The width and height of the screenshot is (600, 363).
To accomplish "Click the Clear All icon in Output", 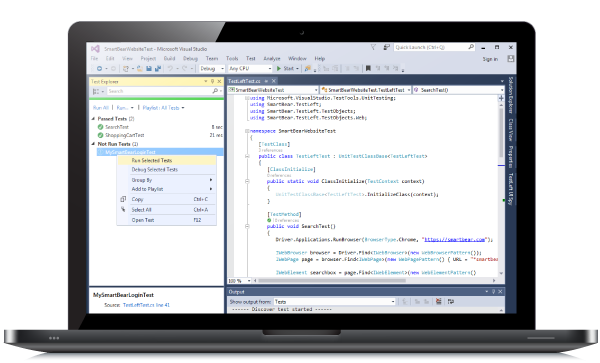I will (439, 301).
